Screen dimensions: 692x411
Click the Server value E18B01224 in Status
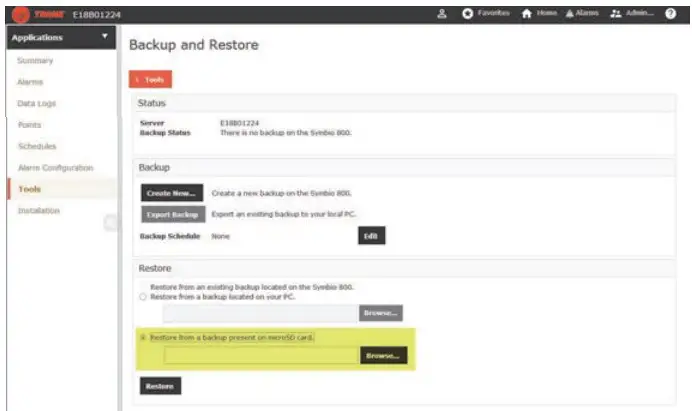click(x=239, y=123)
